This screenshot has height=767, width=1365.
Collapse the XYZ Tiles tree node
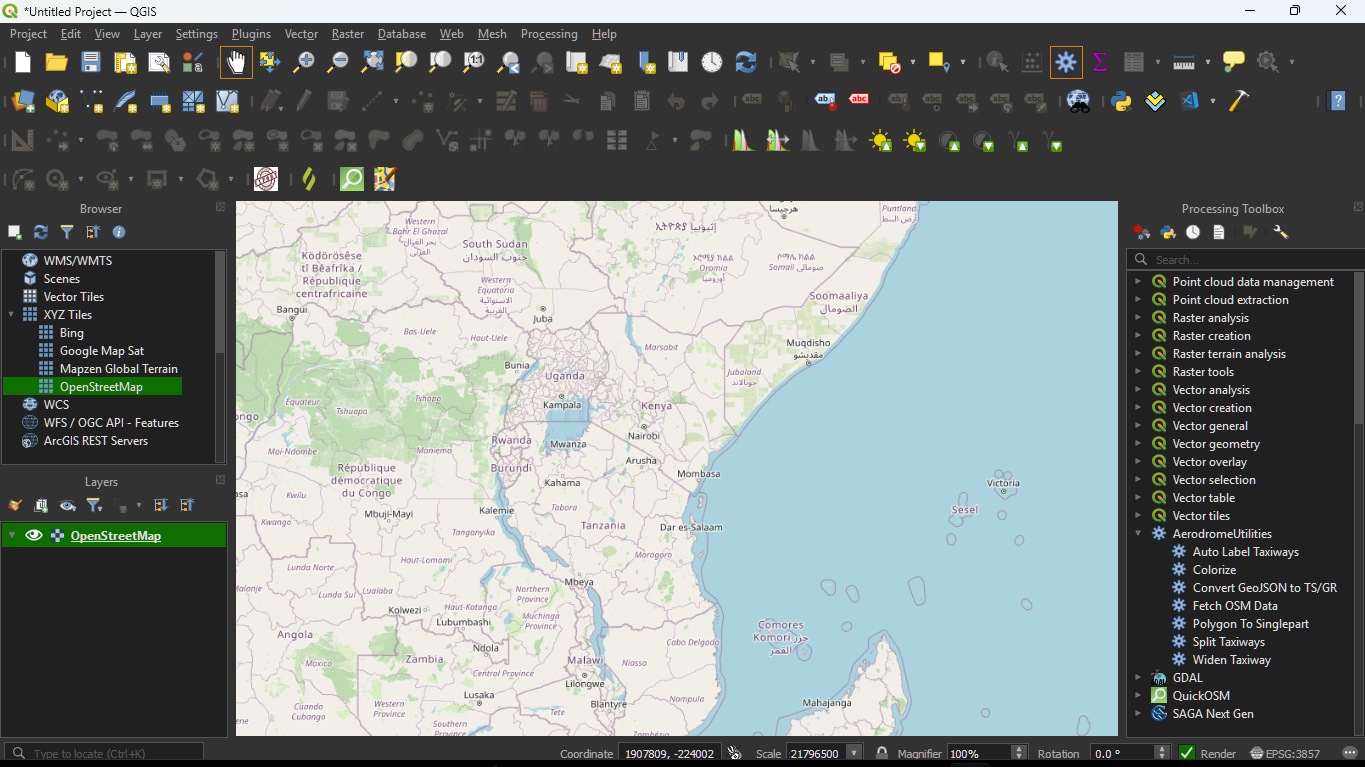(12, 315)
